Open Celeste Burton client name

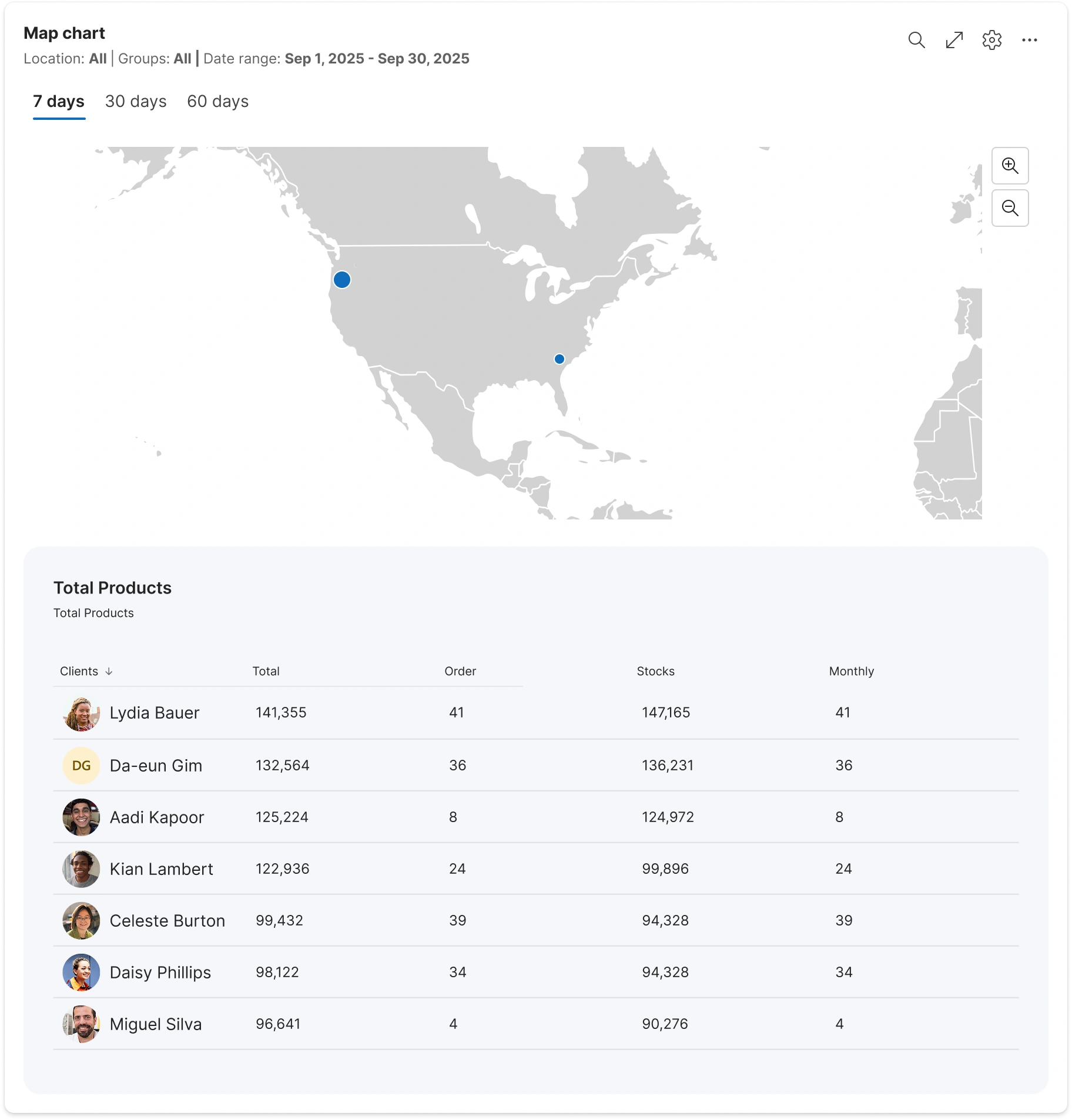point(168,921)
